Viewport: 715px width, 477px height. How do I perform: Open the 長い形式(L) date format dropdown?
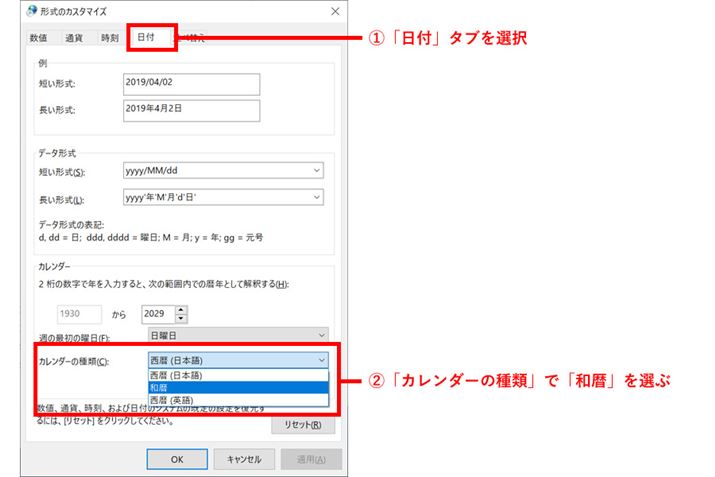tap(223, 197)
